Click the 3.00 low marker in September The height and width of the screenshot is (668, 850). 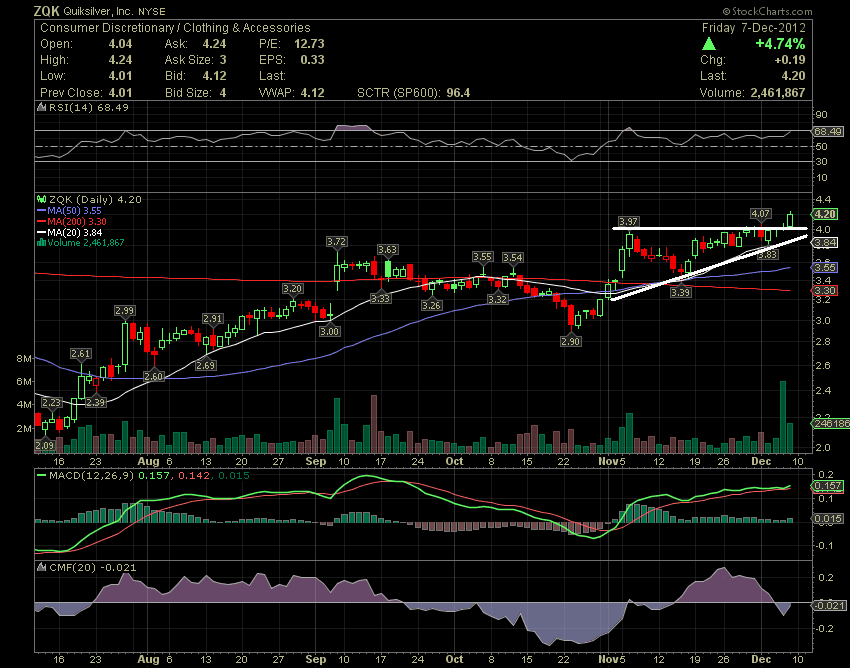point(329,331)
